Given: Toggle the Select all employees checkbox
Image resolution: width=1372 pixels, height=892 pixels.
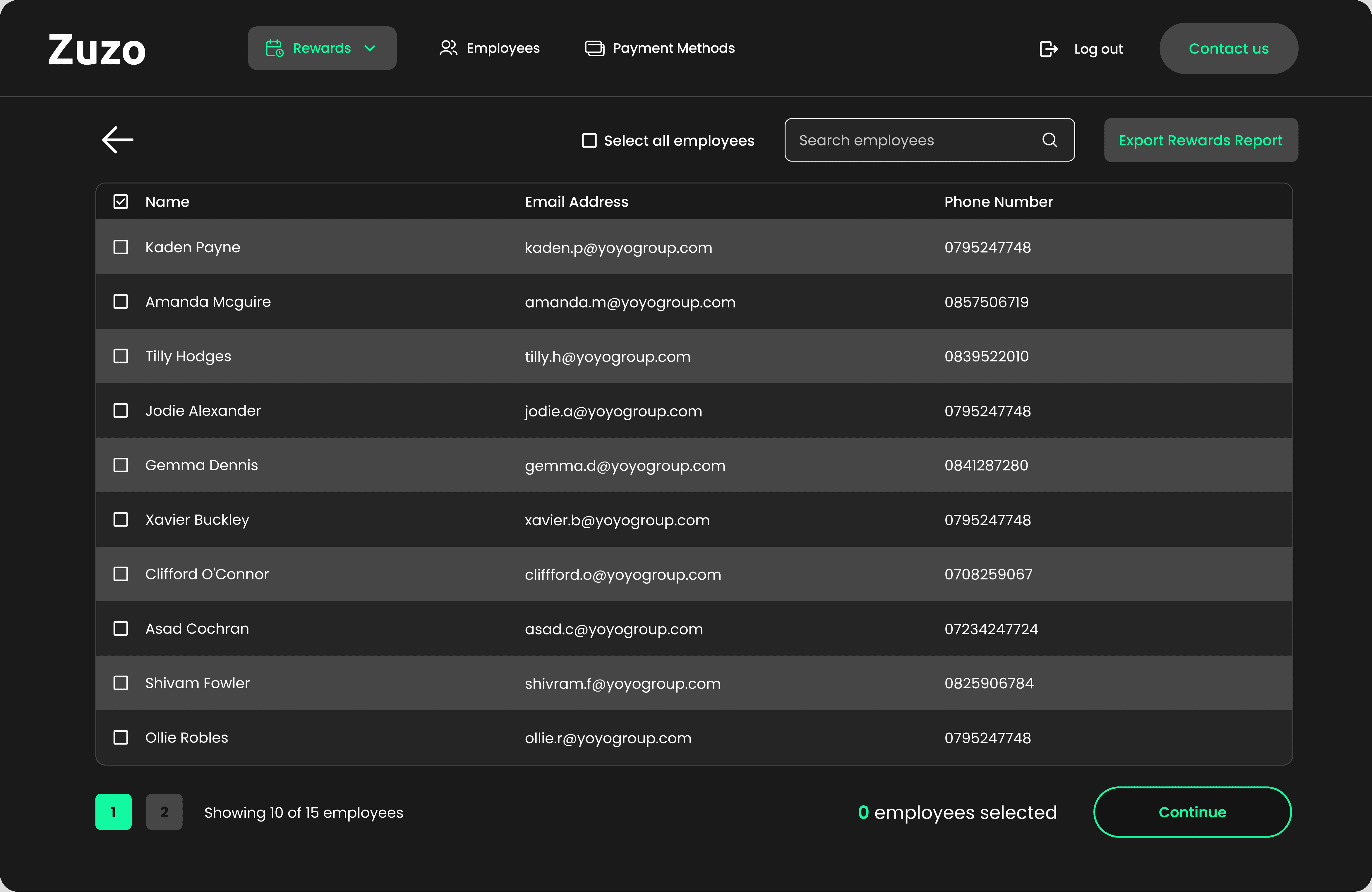Looking at the screenshot, I should 589,141.
